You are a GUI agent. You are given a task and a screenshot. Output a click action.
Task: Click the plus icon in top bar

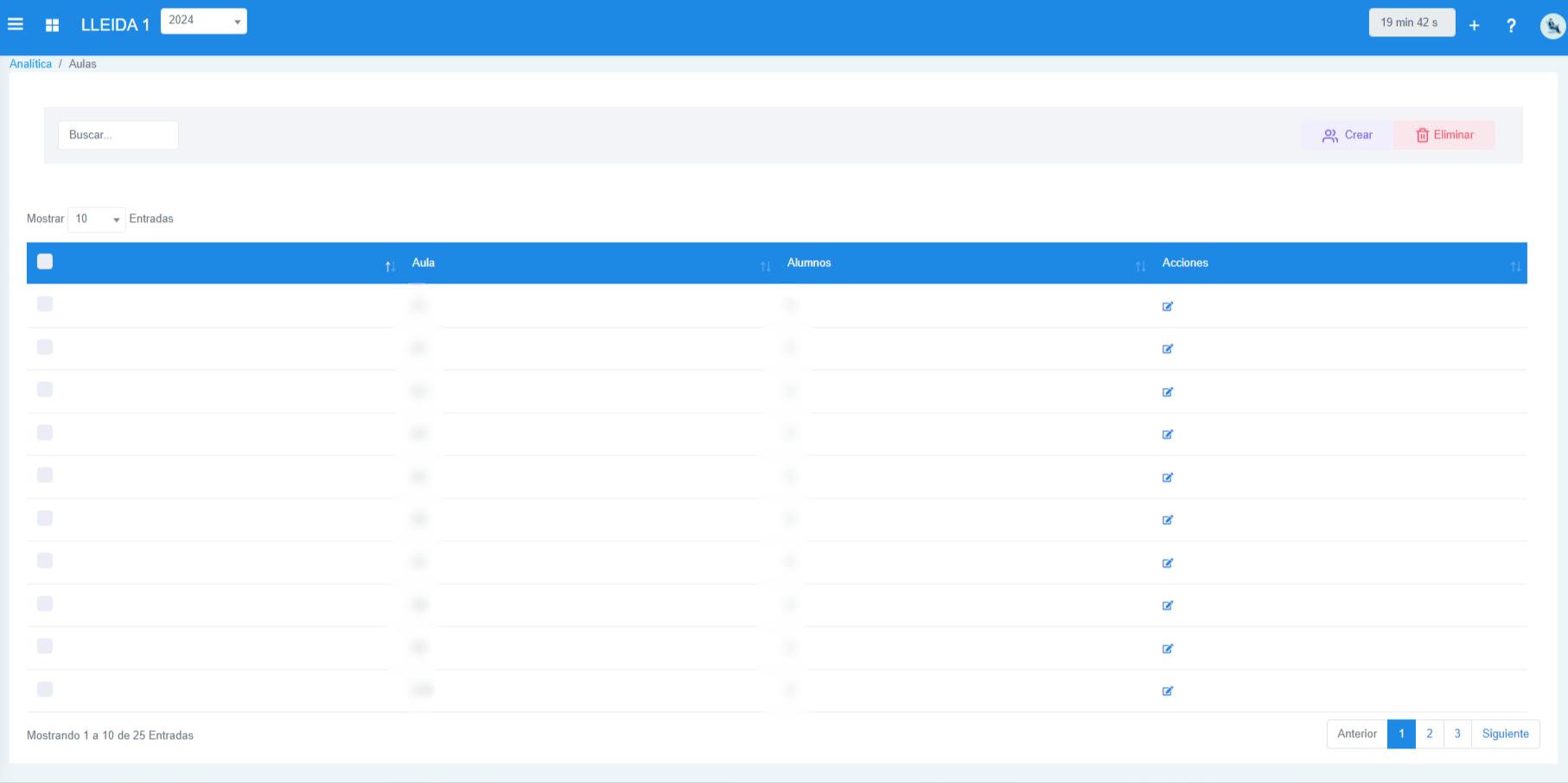pos(1474,25)
